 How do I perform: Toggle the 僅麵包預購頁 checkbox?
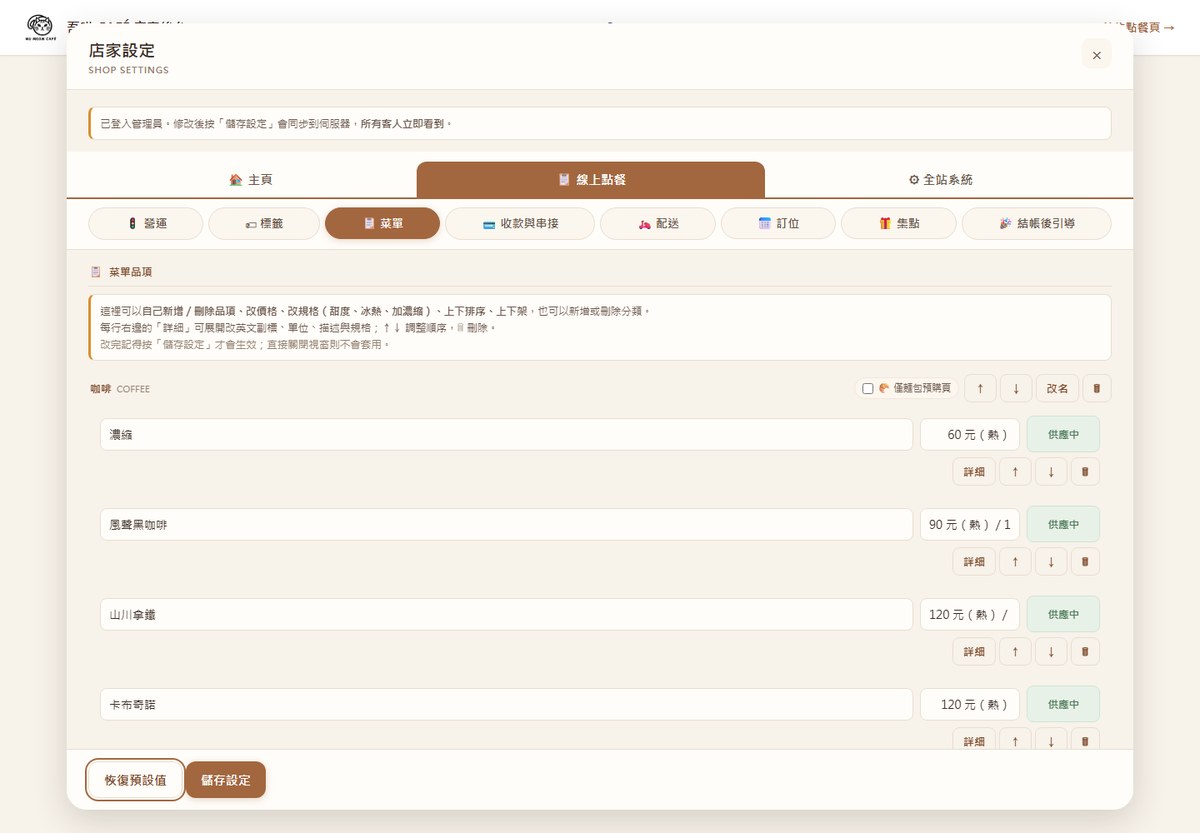pyautogui.click(x=868, y=388)
